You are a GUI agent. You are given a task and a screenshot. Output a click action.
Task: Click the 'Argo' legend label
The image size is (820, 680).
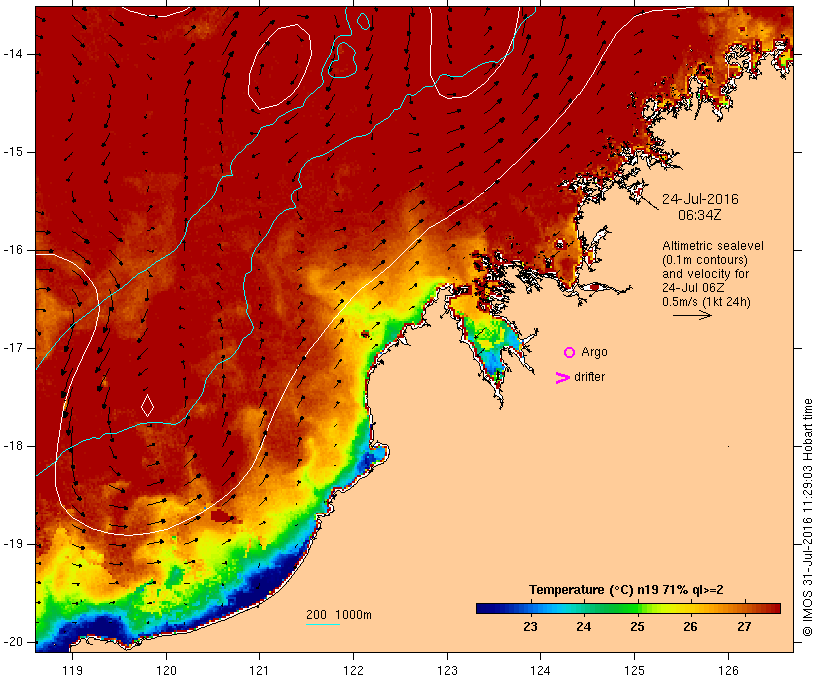[x=595, y=352]
